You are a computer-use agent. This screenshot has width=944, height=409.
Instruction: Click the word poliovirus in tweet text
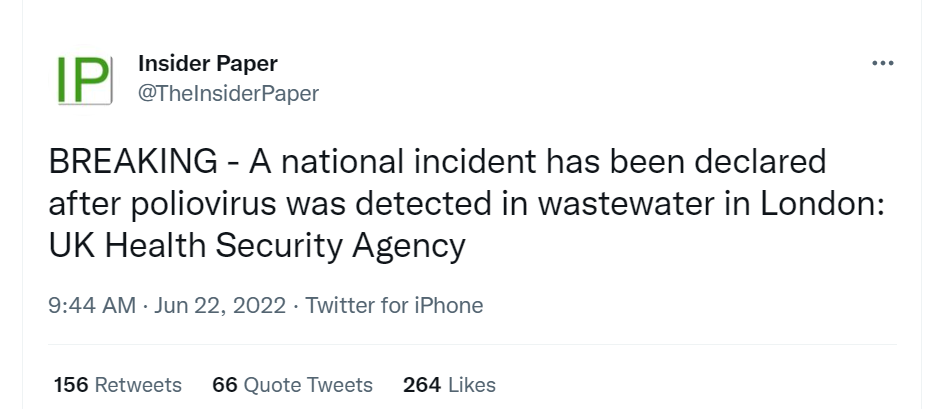(x=202, y=204)
